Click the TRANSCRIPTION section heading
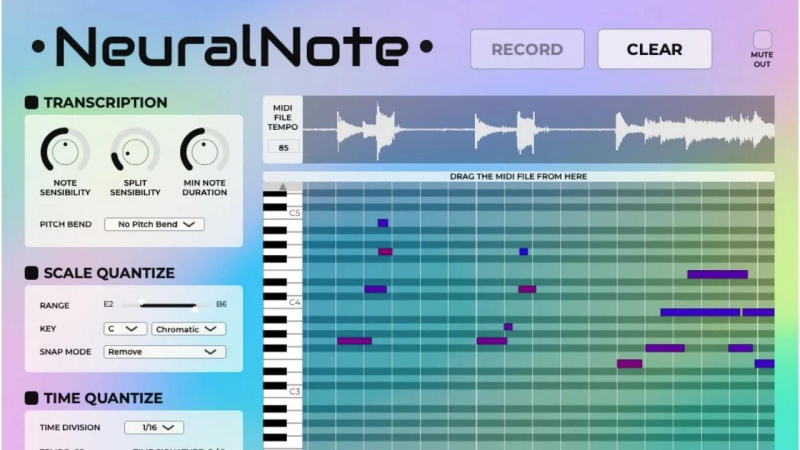The width and height of the screenshot is (800, 450). (x=106, y=103)
